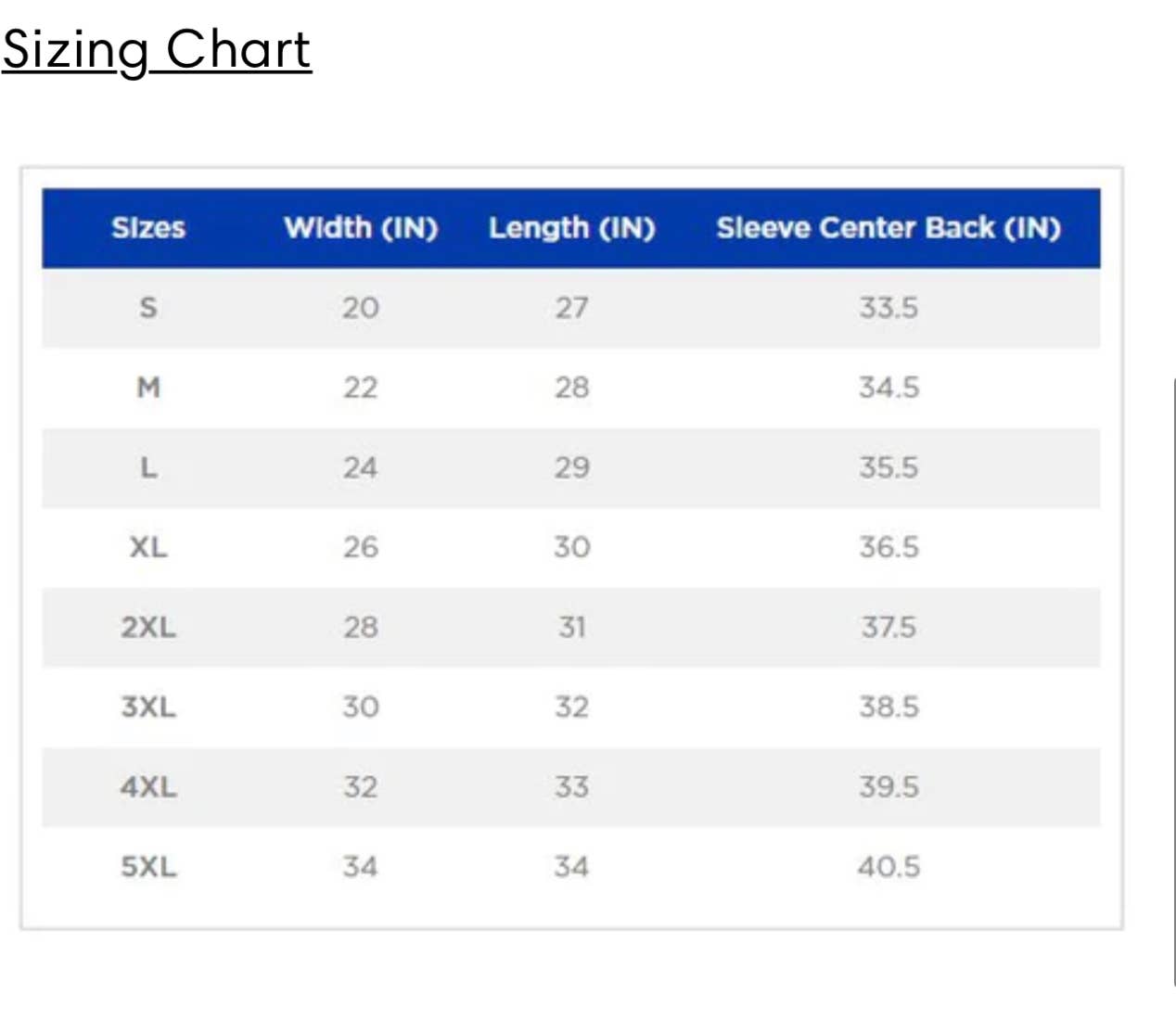
Task: Select the 5XL size row label
Action: [x=148, y=867]
